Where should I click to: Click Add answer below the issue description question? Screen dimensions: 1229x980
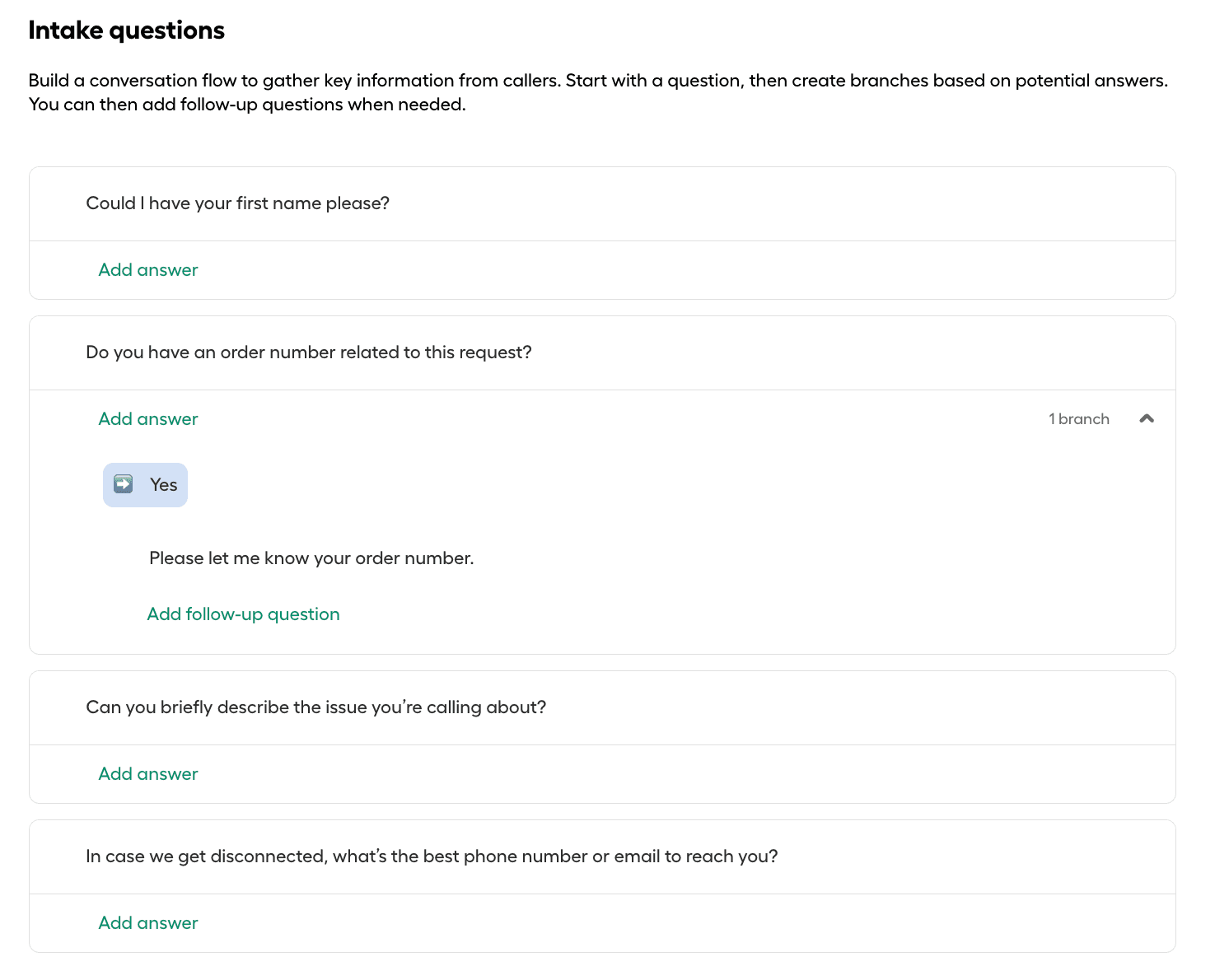tap(148, 773)
